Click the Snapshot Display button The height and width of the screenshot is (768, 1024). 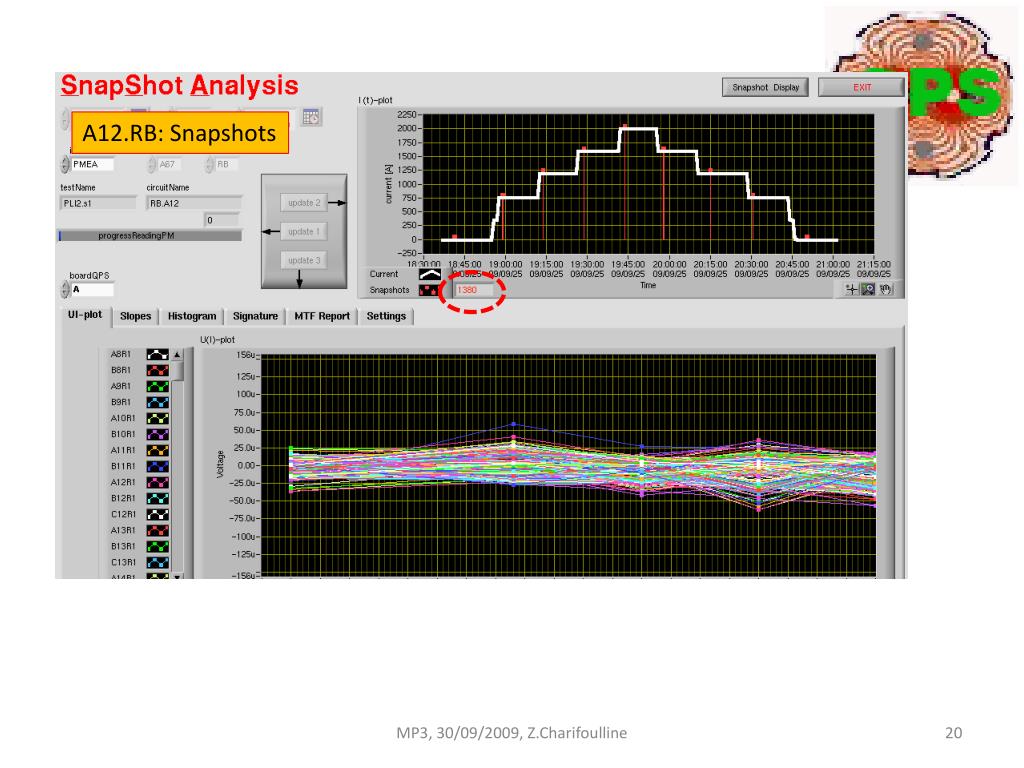click(x=765, y=87)
